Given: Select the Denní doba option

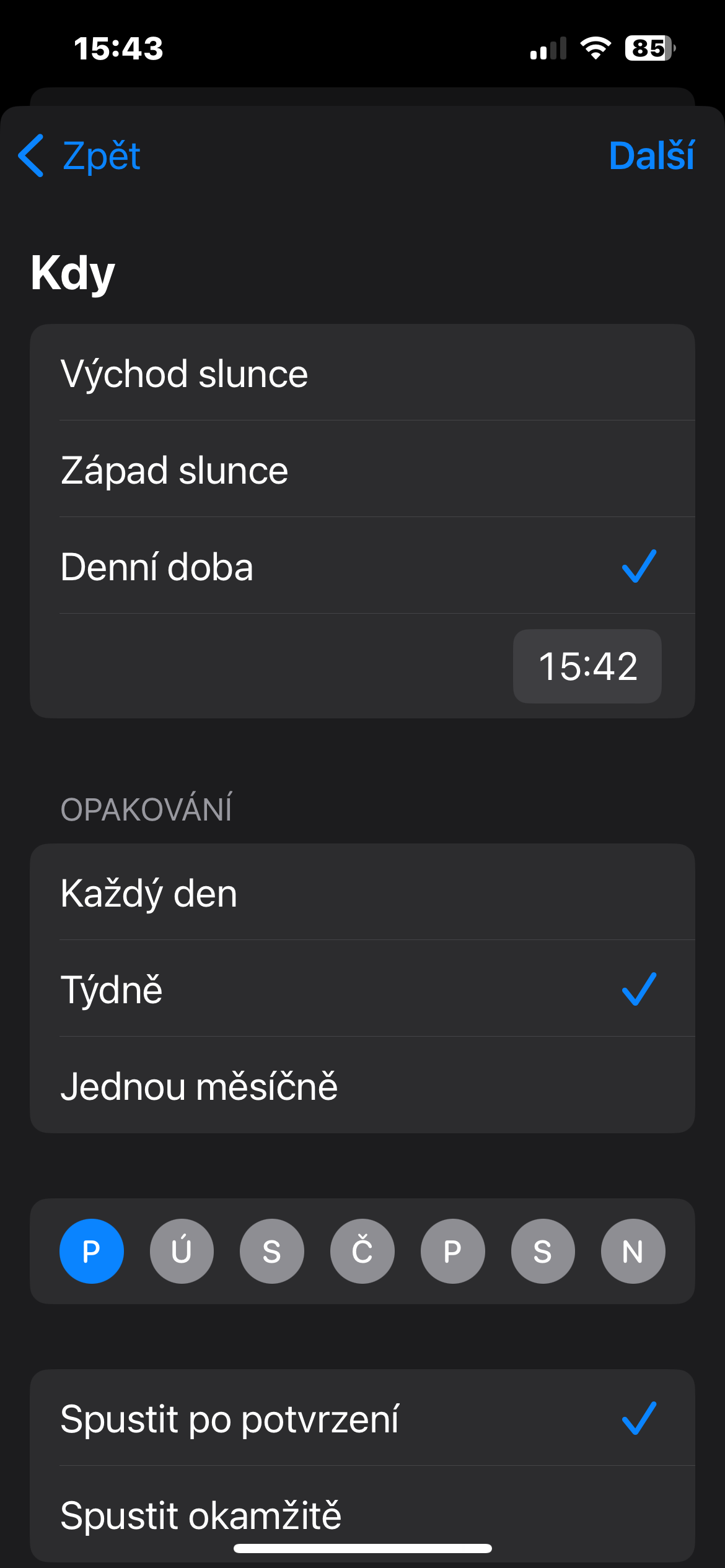Looking at the screenshot, I should [362, 567].
